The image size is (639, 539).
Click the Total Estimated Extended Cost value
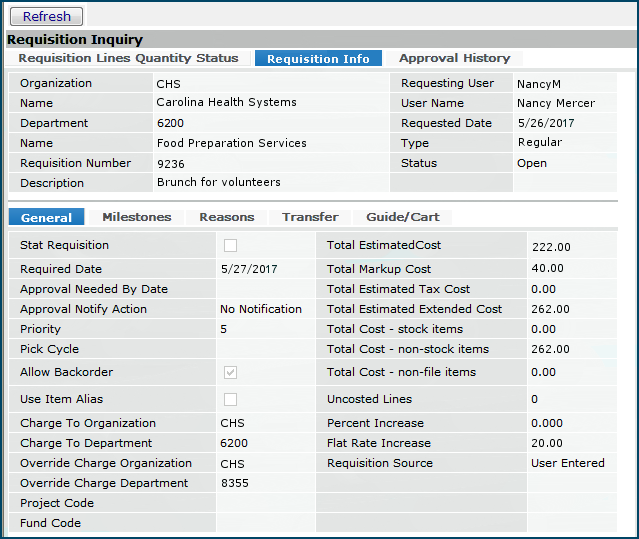coord(550,309)
